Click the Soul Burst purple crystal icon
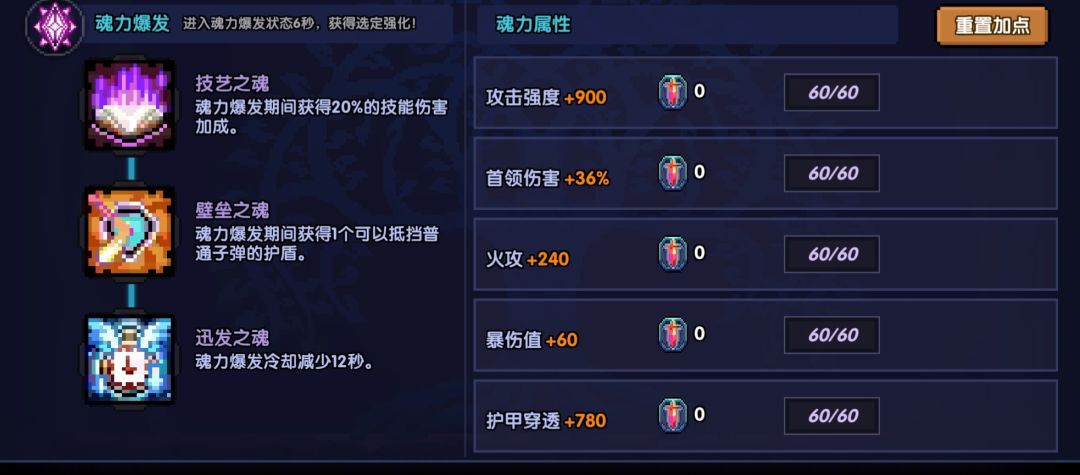This screenshot has height=475, width=1080. pos(51,23)
